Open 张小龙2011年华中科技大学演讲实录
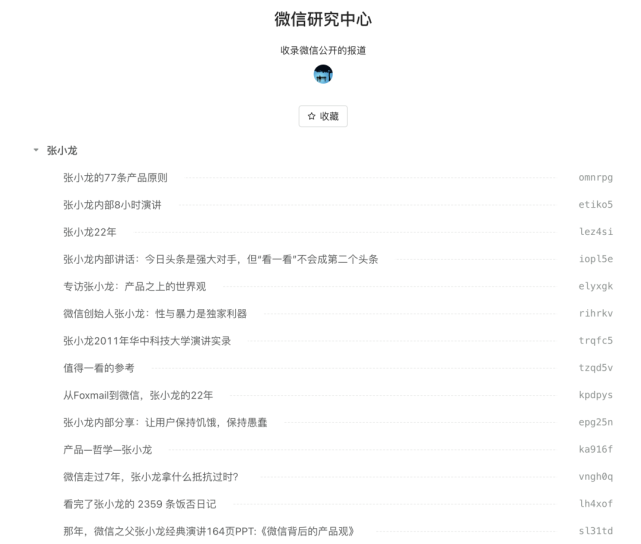This screenshot has height=544, width=641. 147,341
